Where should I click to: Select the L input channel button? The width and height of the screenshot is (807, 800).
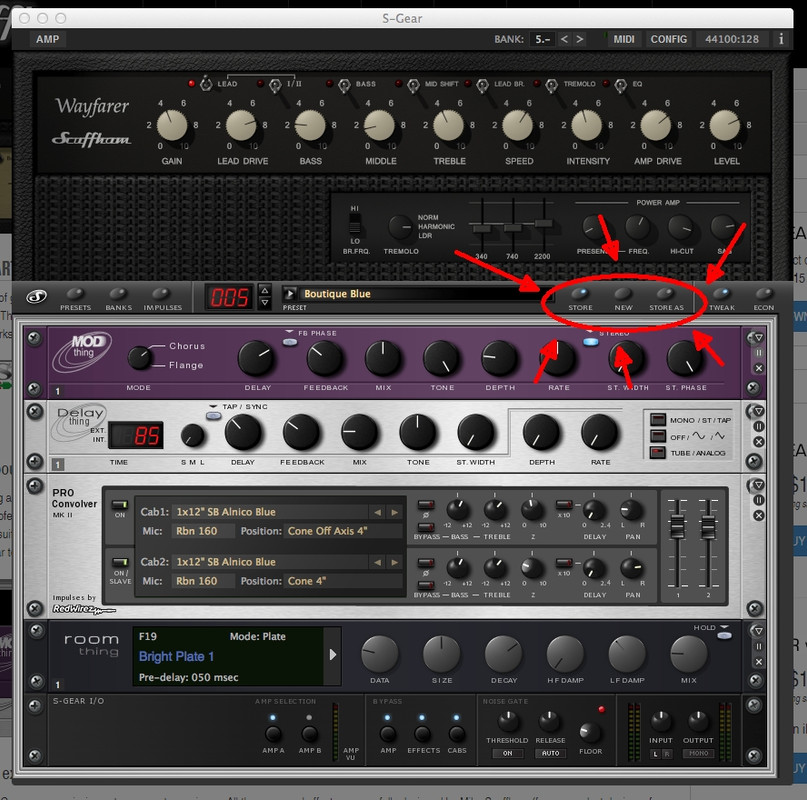coord(655,754)
